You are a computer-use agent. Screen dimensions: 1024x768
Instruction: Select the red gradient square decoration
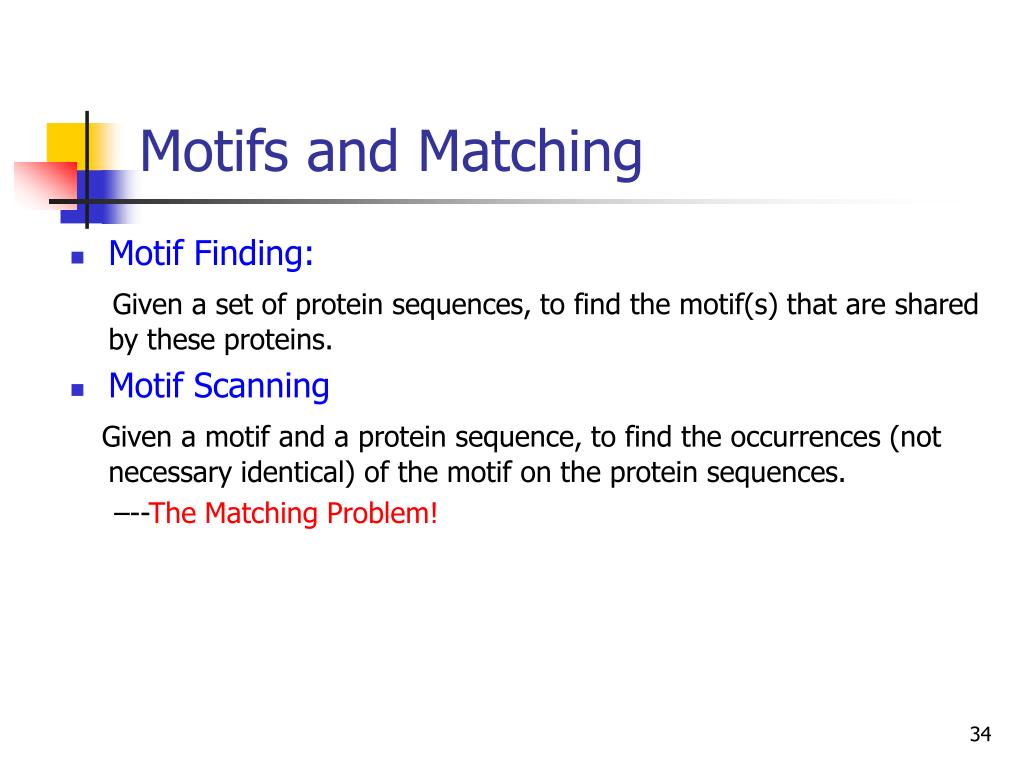point(46,185)
